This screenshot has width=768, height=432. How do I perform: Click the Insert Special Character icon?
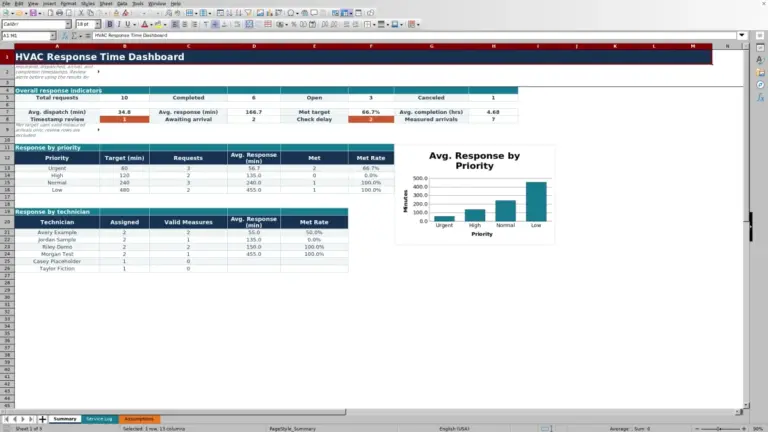290,13
